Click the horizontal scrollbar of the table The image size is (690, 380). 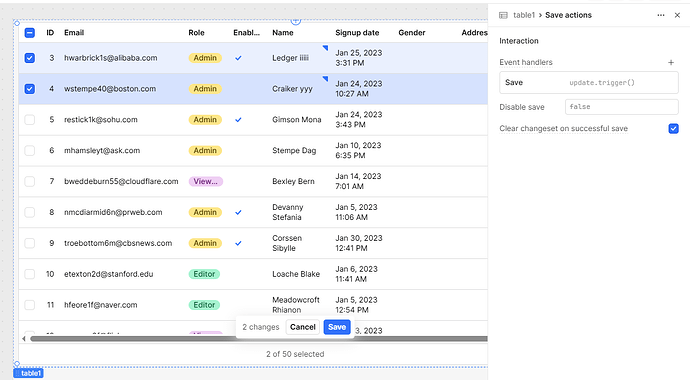click(259, 339)
